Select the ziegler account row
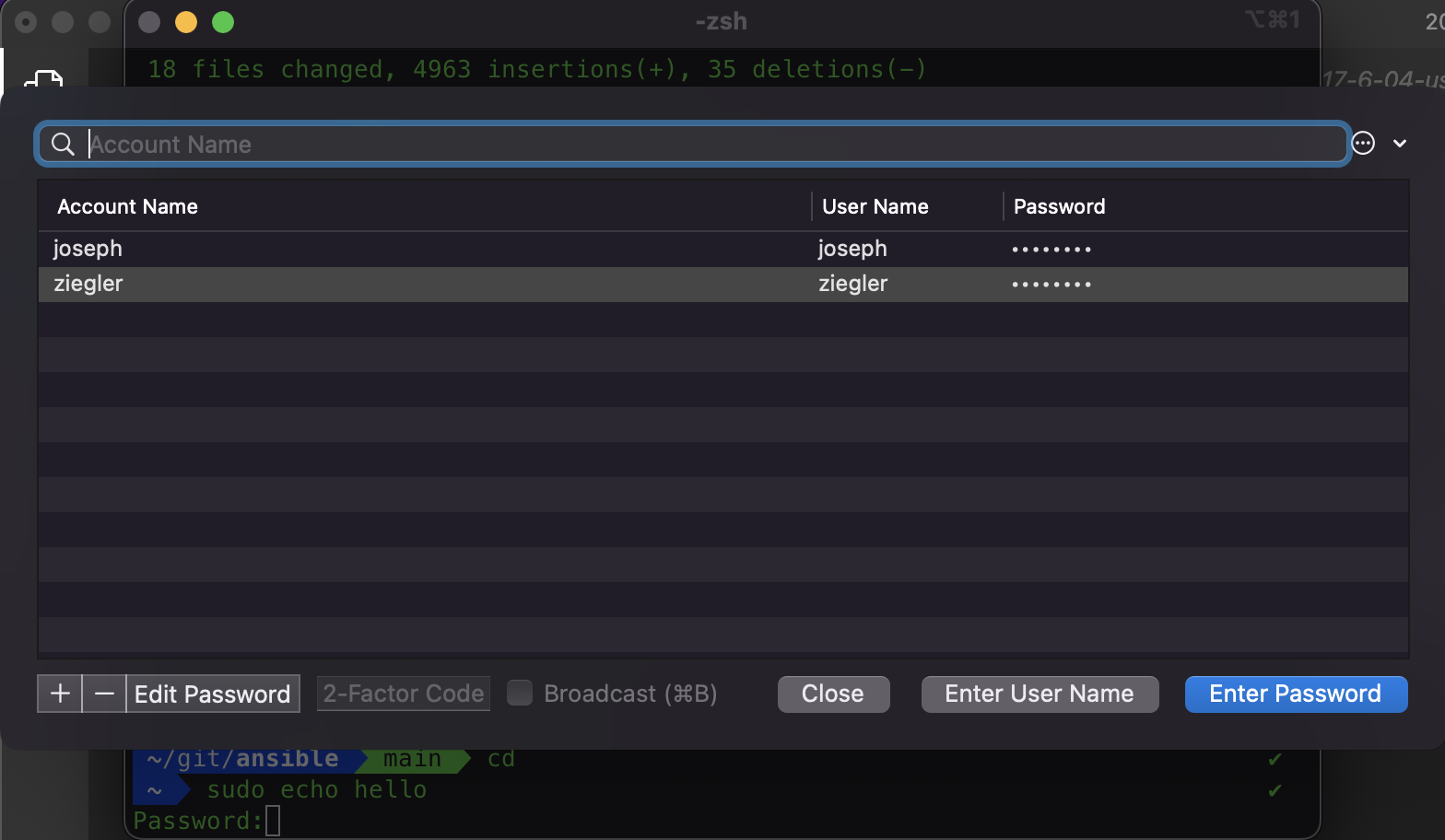 click(723, 284)
